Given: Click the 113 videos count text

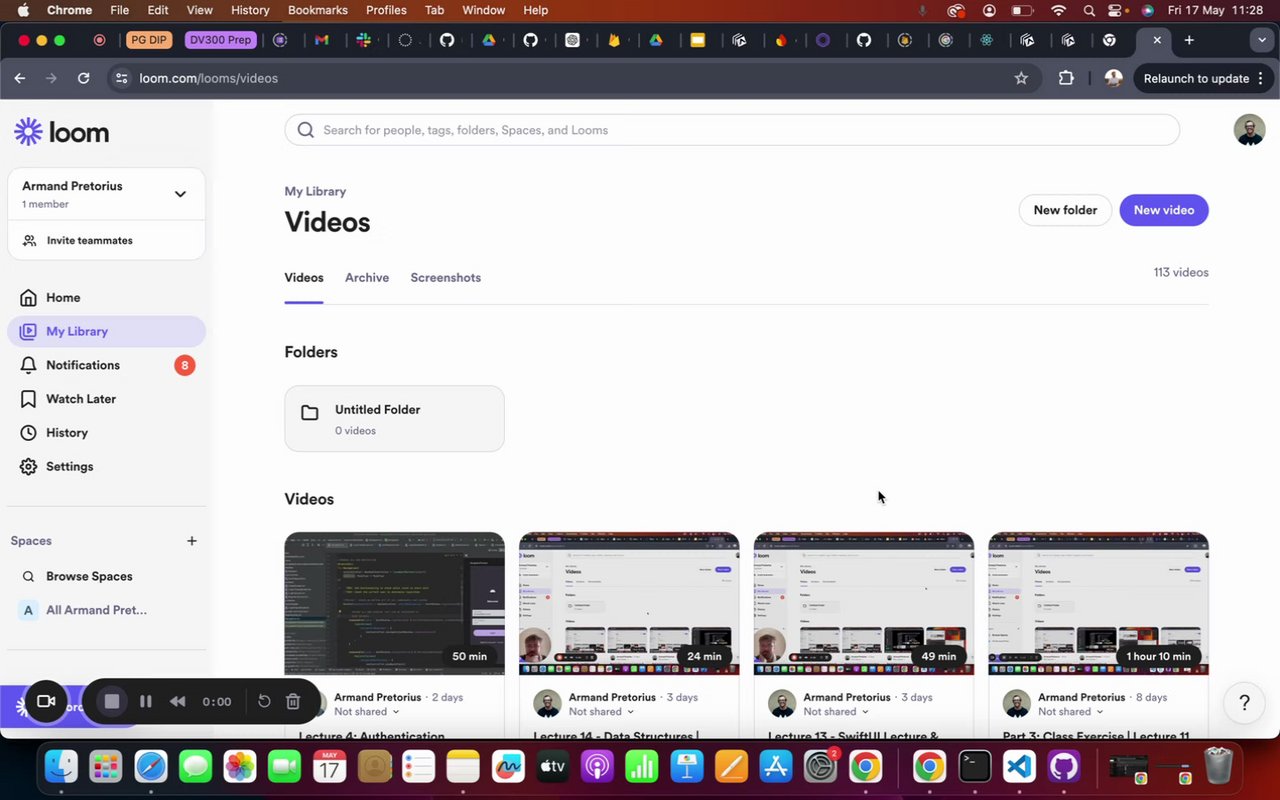Looking at the screenshot, I should click(x=1181, y=272).
